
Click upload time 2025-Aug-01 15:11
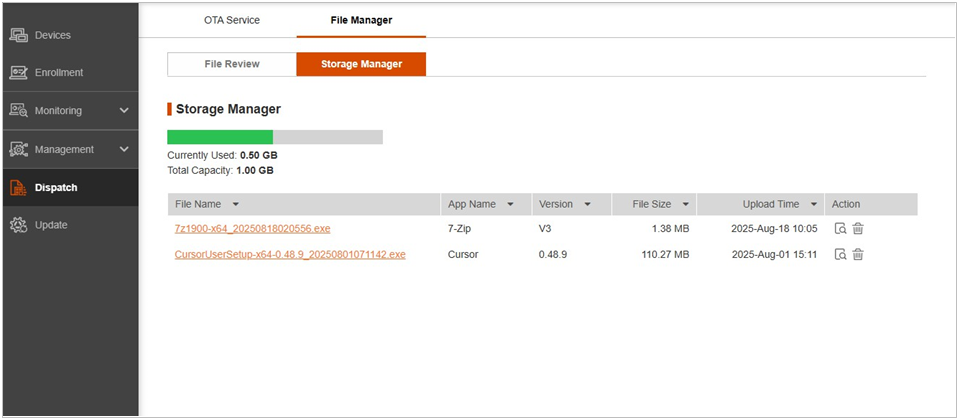(775, 254)
